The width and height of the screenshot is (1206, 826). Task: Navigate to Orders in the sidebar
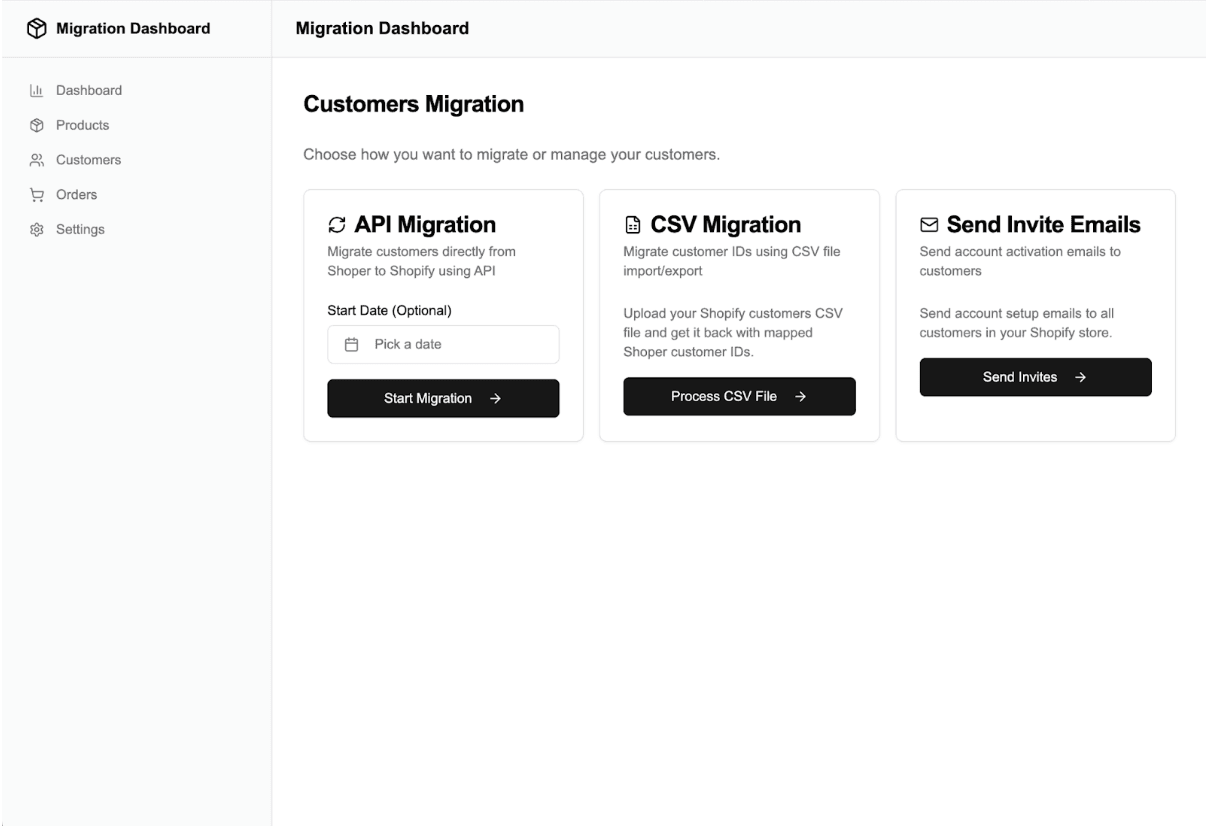[x=76, y=195]
